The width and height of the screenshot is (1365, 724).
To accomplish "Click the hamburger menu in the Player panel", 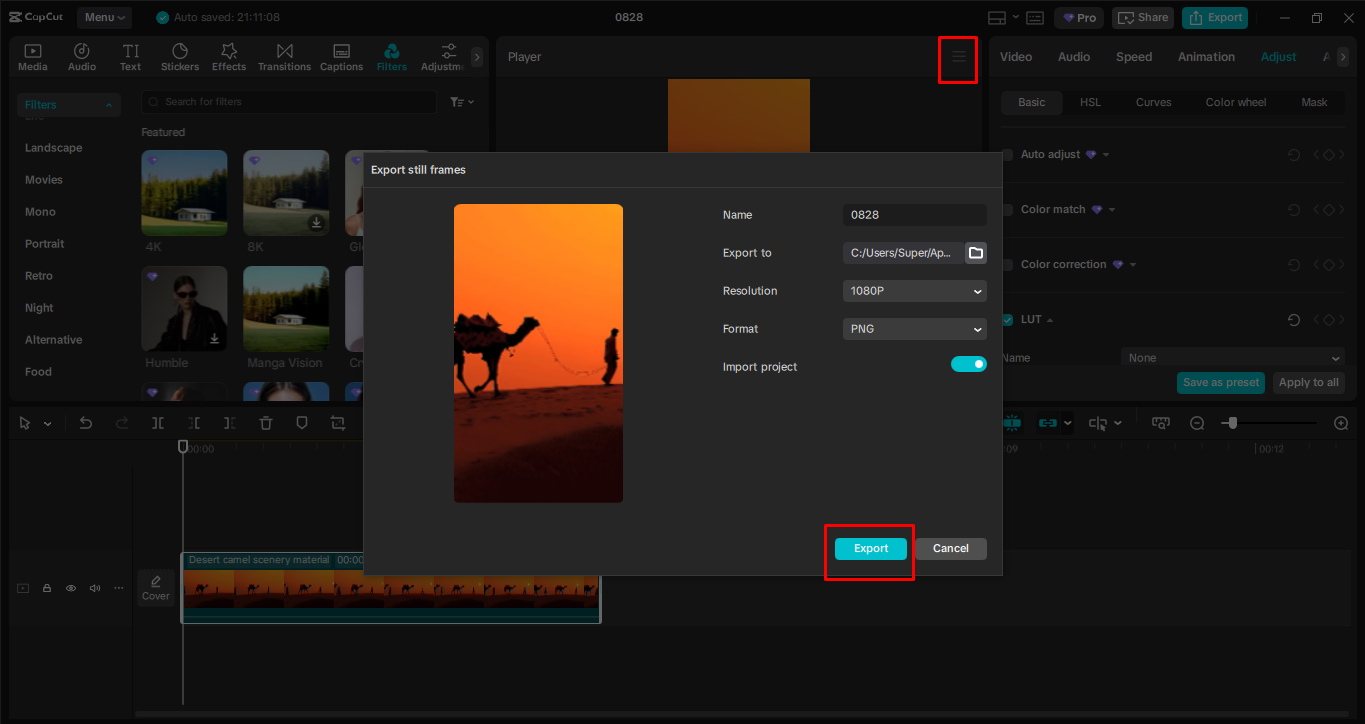I will (x=957, y=59).
